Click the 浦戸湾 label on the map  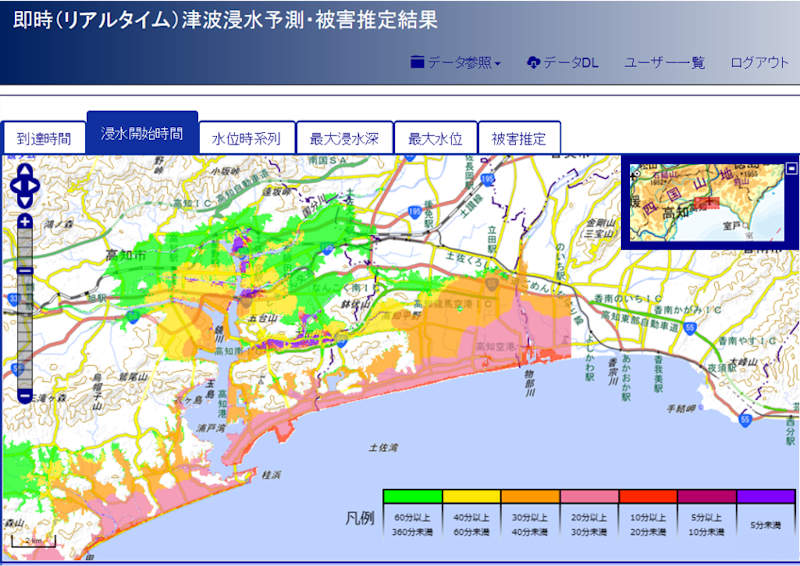click(210, 428)
